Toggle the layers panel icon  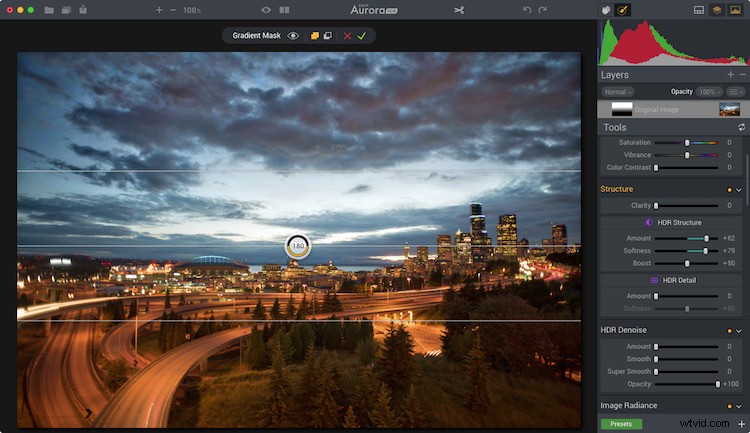(717, 10)
